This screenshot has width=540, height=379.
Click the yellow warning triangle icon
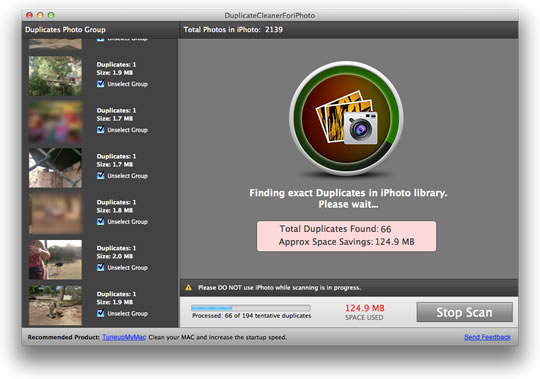[188, 287]
